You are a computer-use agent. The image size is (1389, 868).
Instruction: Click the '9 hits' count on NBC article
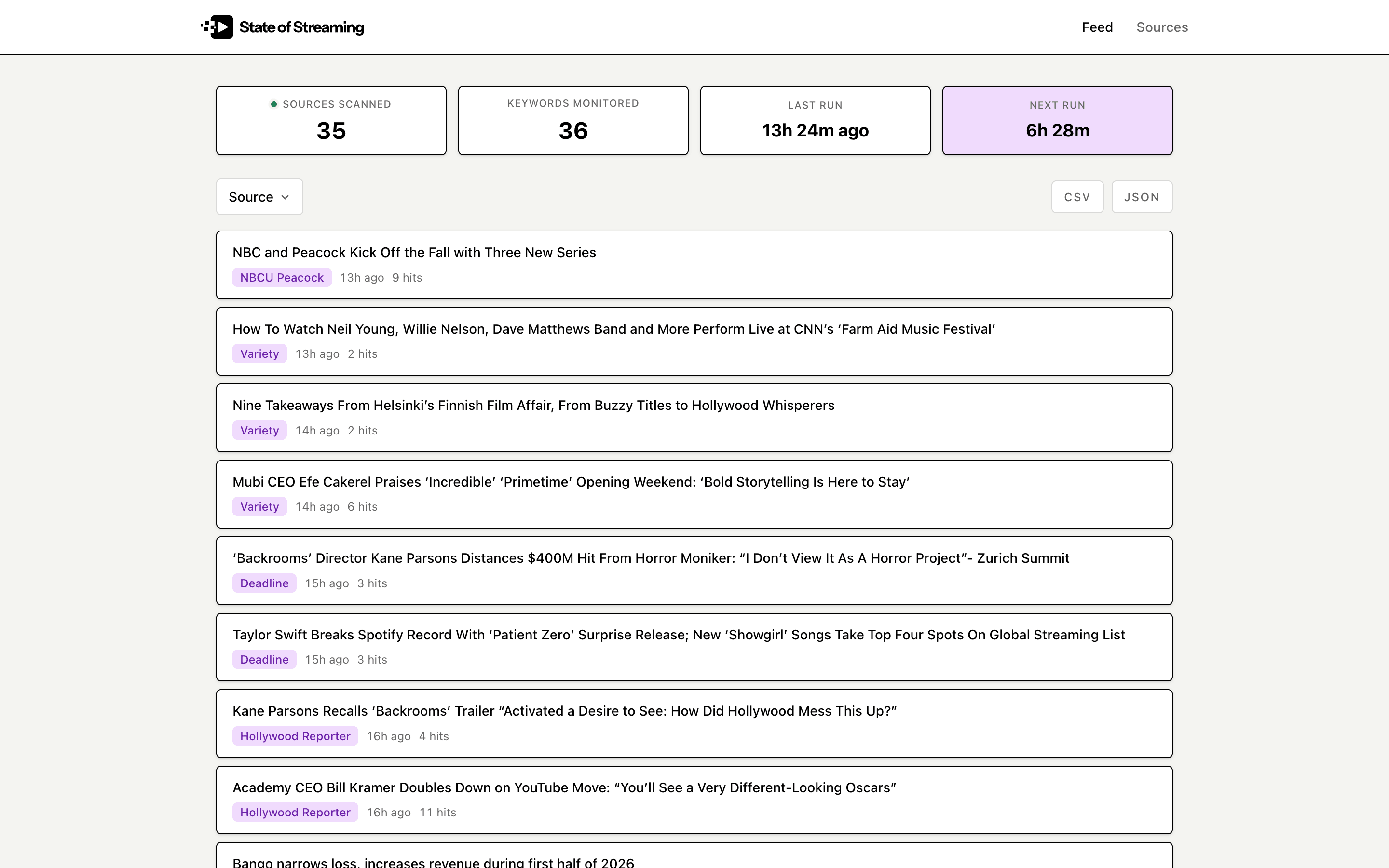pyautogui.click(x=407, y=277)
